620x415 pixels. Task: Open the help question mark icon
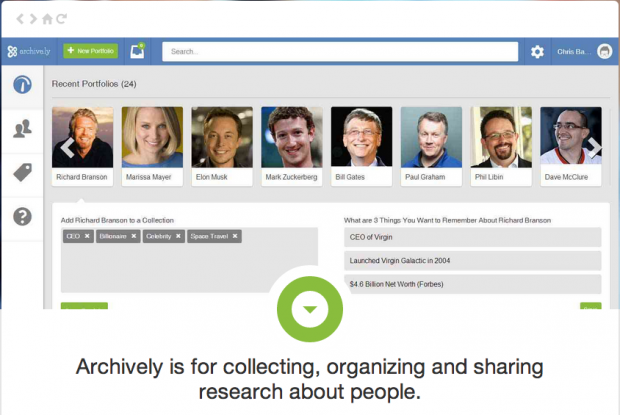[22, 217]
